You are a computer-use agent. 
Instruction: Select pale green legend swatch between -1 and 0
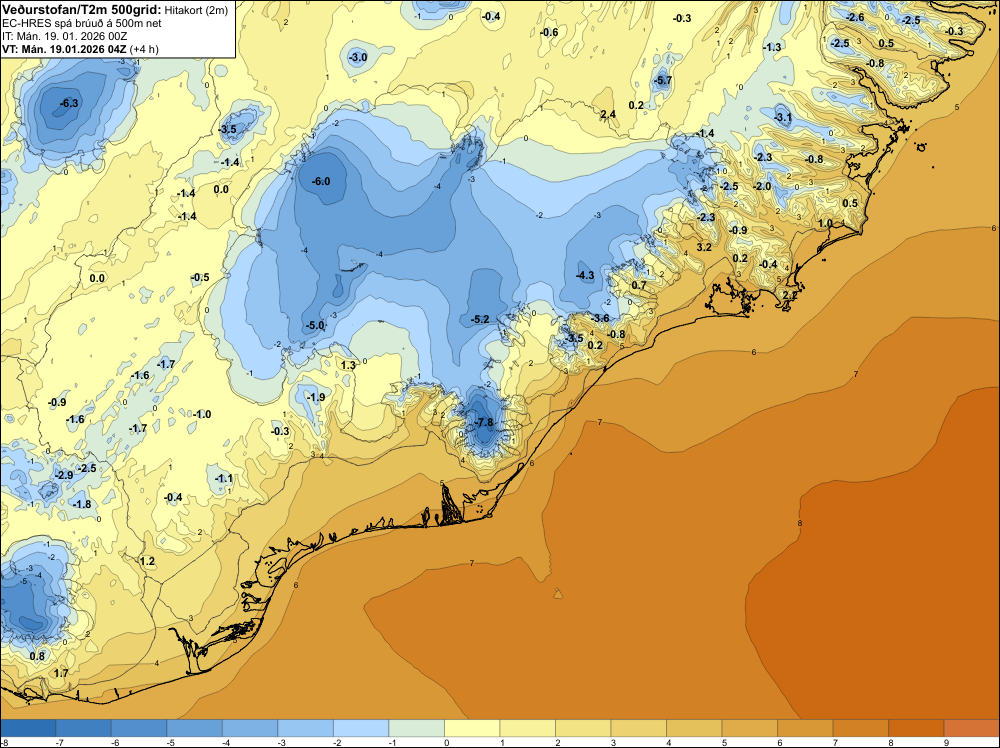click(x=416, y=728)
